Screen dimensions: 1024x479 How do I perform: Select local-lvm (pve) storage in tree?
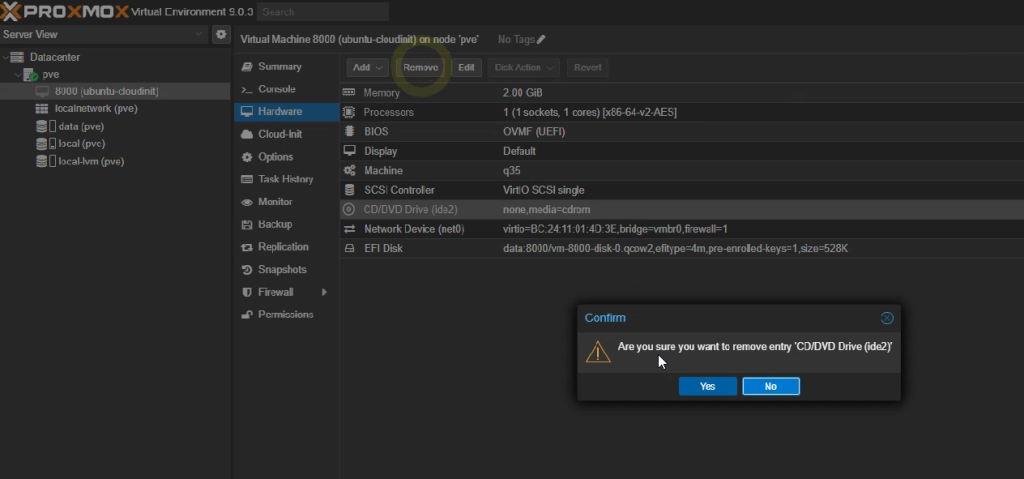point(90,161)
